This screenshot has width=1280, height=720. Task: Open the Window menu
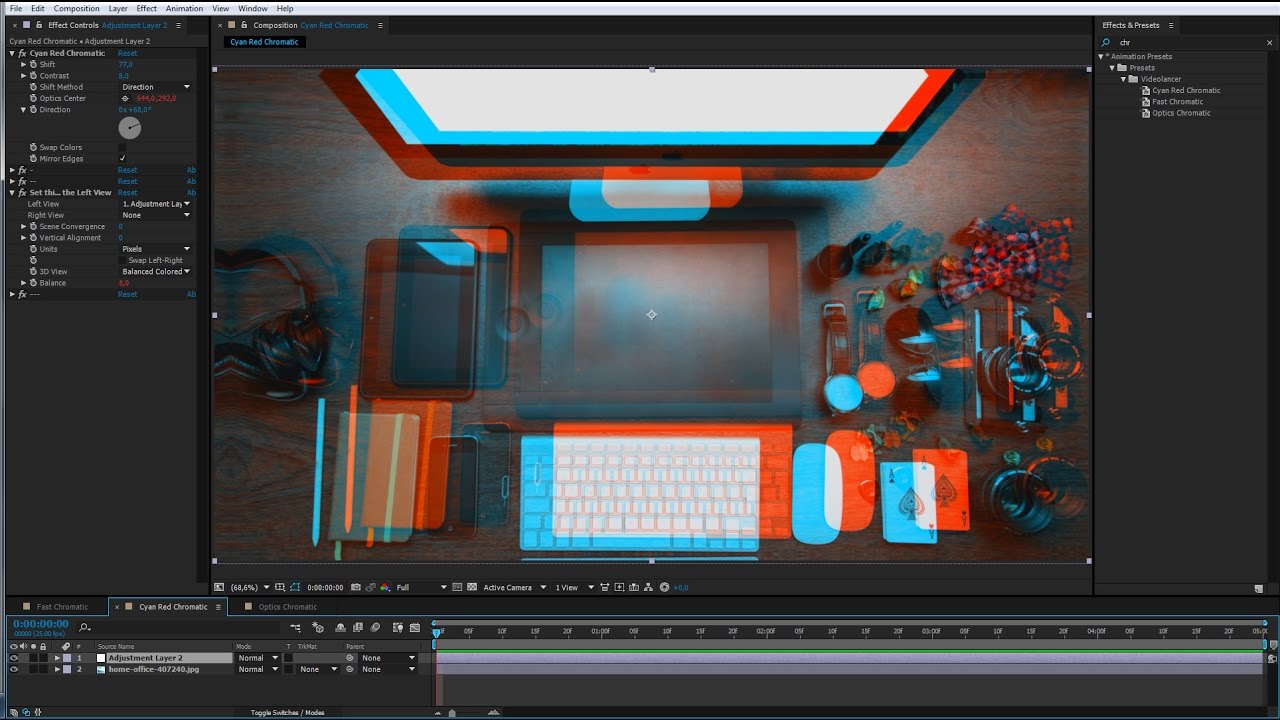pyautogui.click(x=253, y=8)
